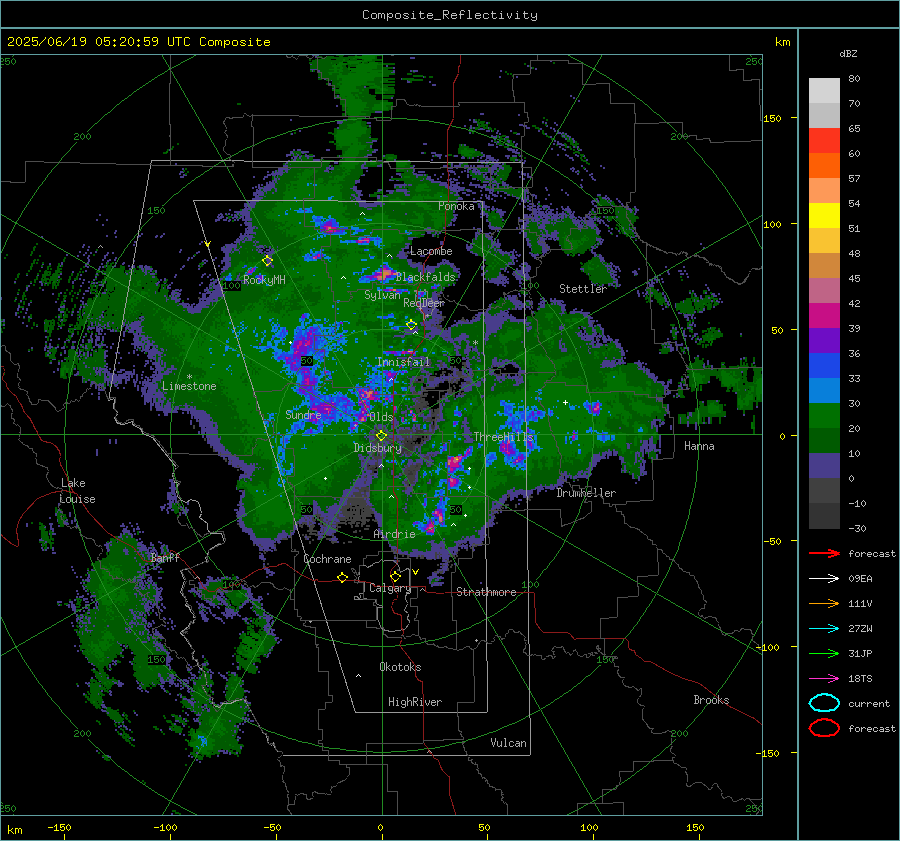Click the Brooks town label

711,700
